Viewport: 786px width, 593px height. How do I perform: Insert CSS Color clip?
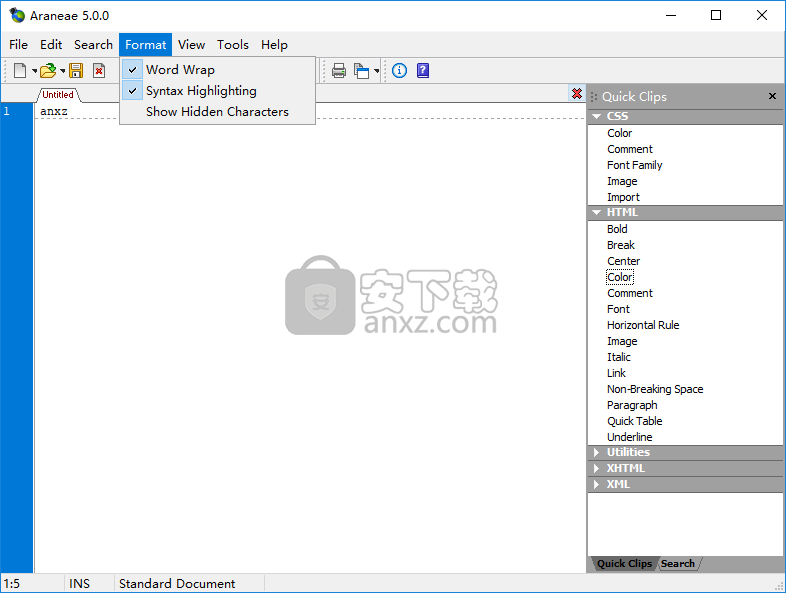click(620, 133)
